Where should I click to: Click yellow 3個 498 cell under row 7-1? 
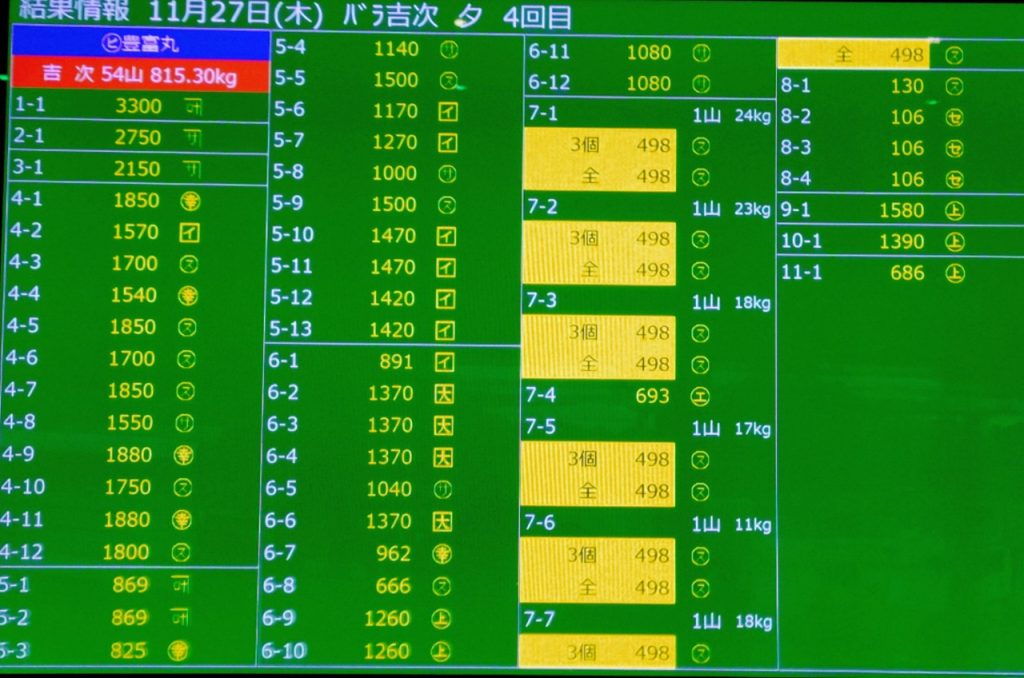point(600,145)
